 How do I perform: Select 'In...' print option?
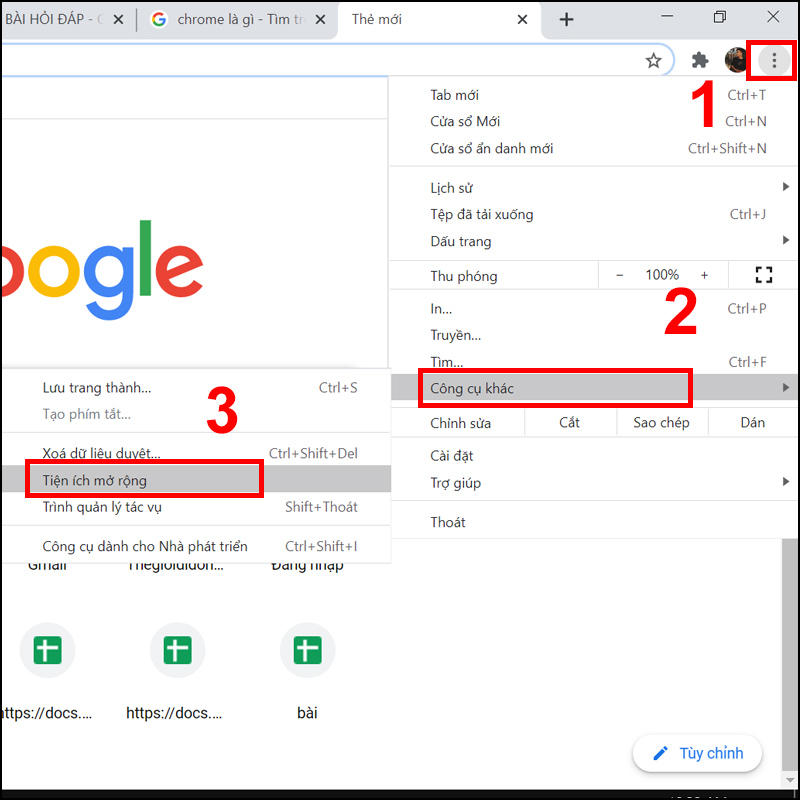pyautogui.click(x=594, y=309)
